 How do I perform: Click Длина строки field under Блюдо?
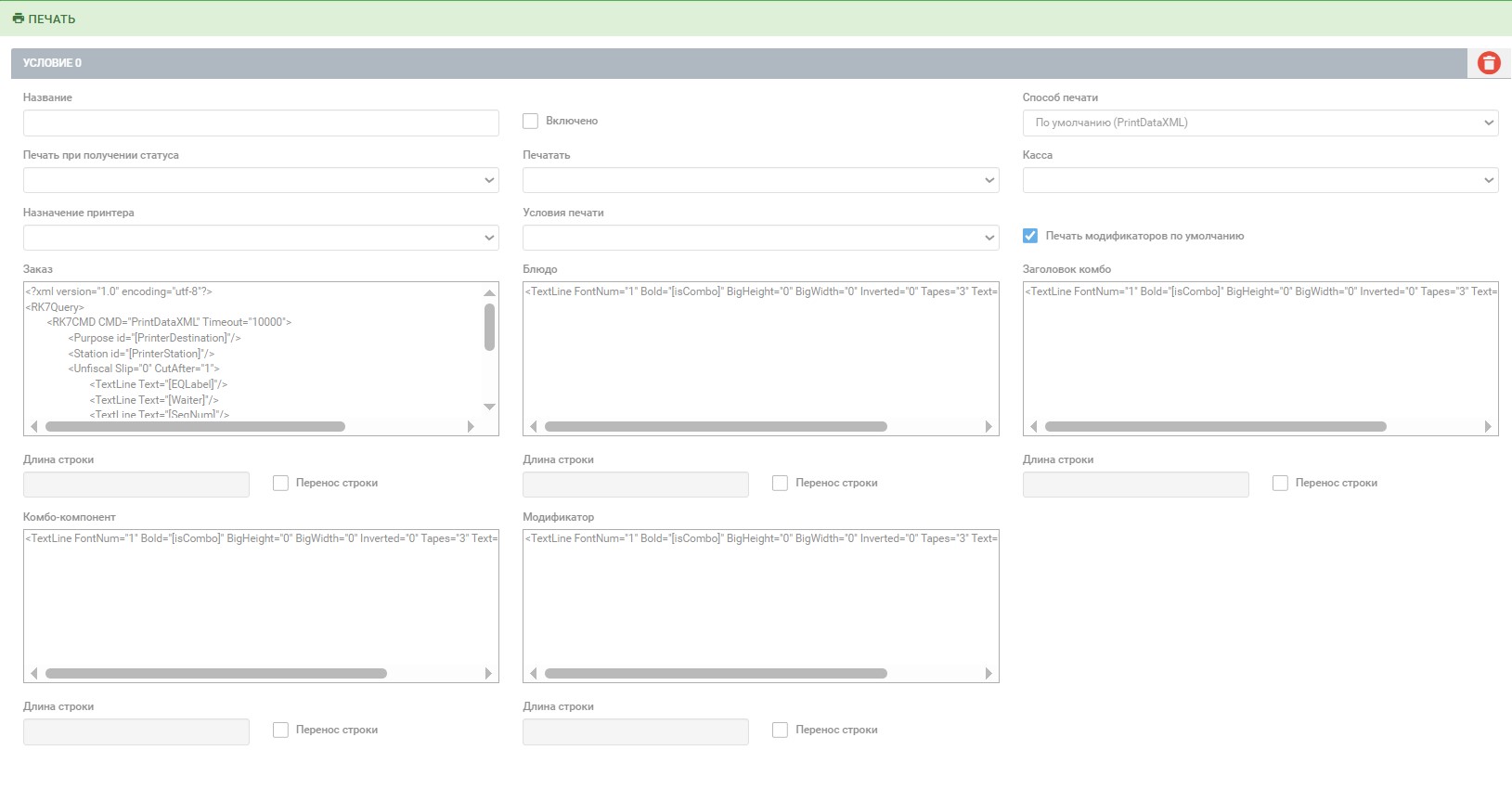(635, 485)
